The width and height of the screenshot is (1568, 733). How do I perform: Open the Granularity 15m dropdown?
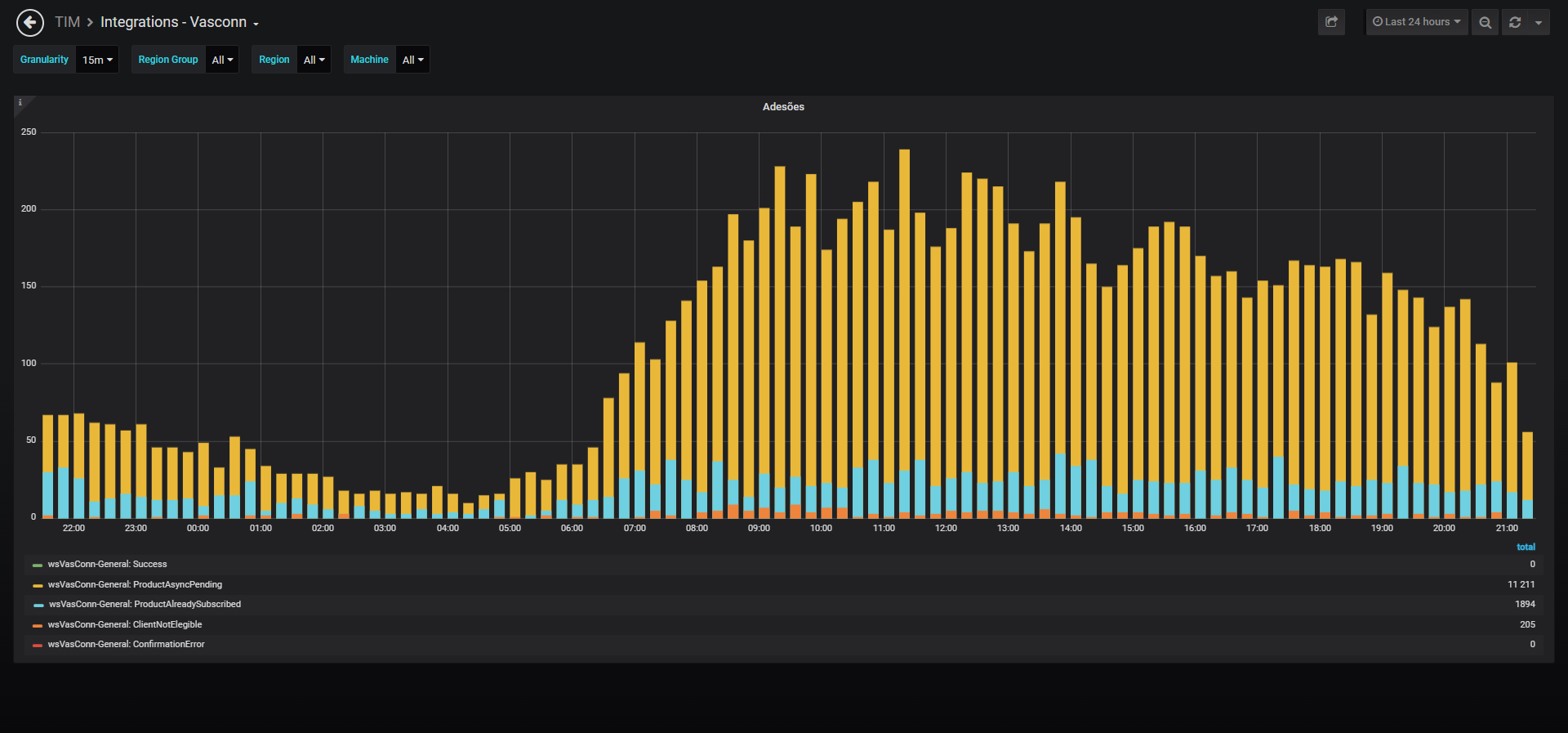coord(97,60)
